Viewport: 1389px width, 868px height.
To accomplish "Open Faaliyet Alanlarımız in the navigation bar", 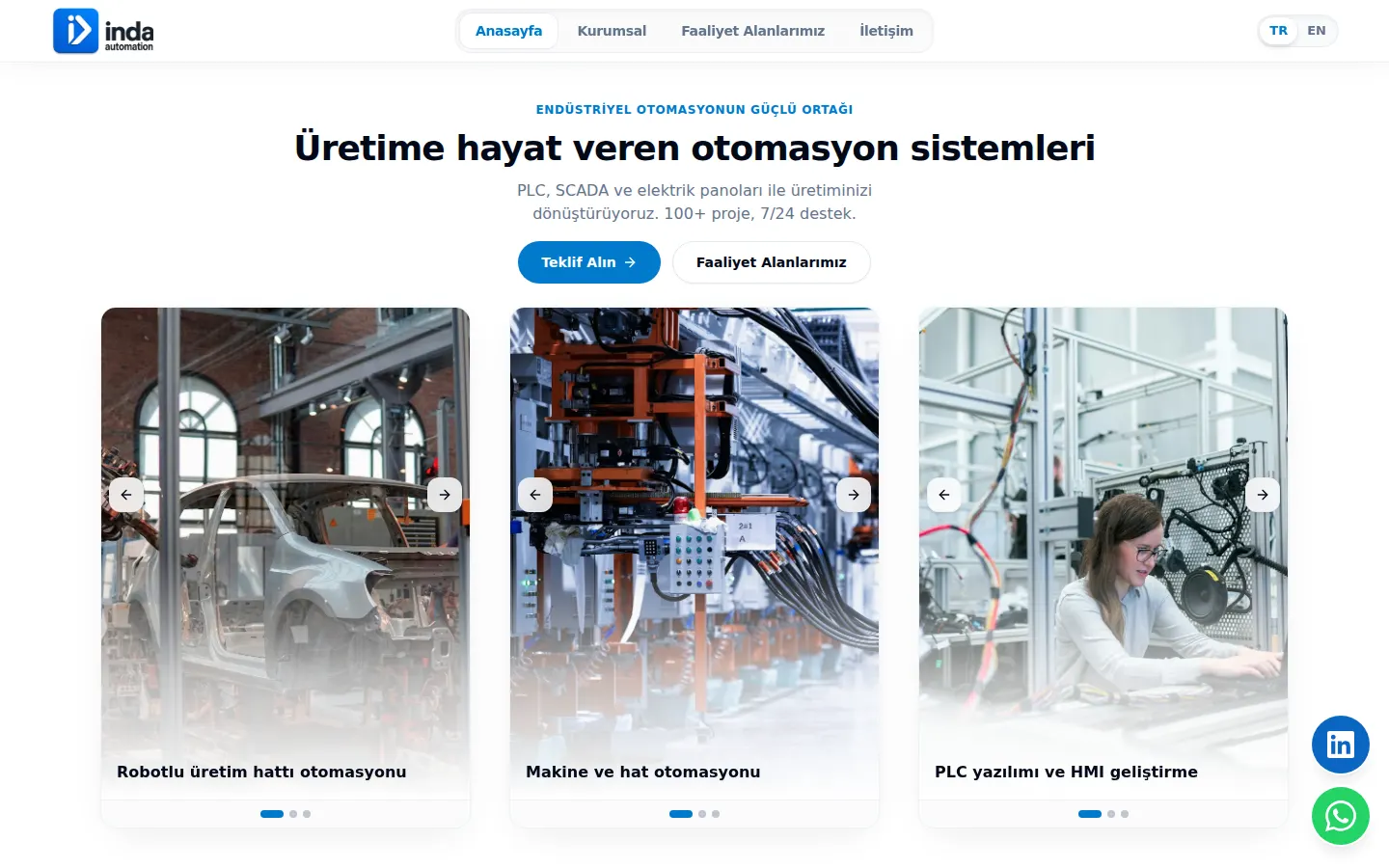I will pos(753,31).
